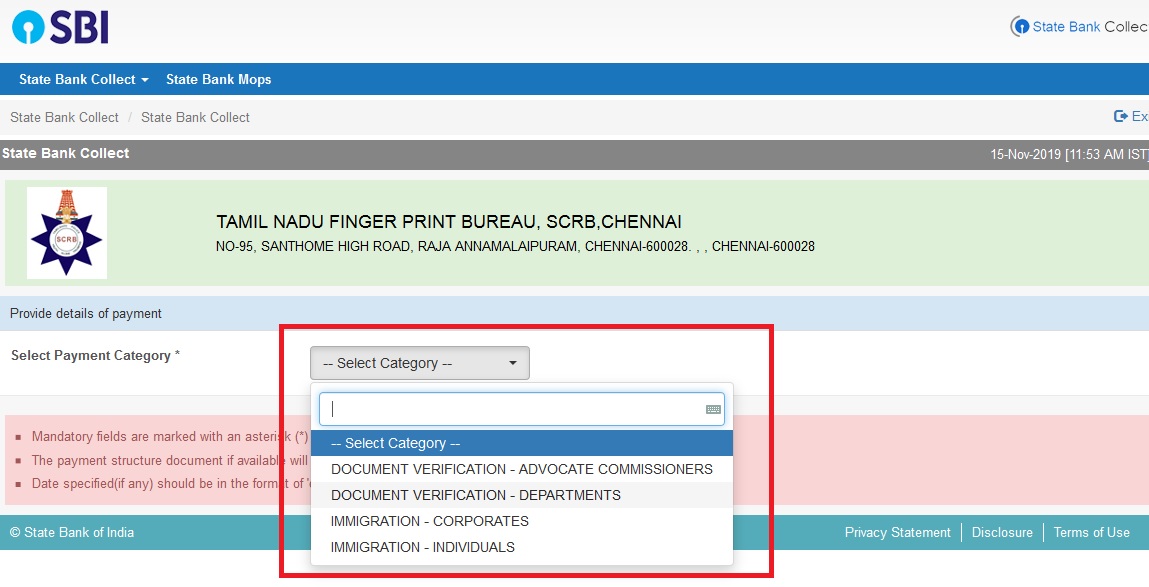This screenshot has height=587, width=1149.
Task: Toggle the Select Category dropdown button
Action: 419,363
